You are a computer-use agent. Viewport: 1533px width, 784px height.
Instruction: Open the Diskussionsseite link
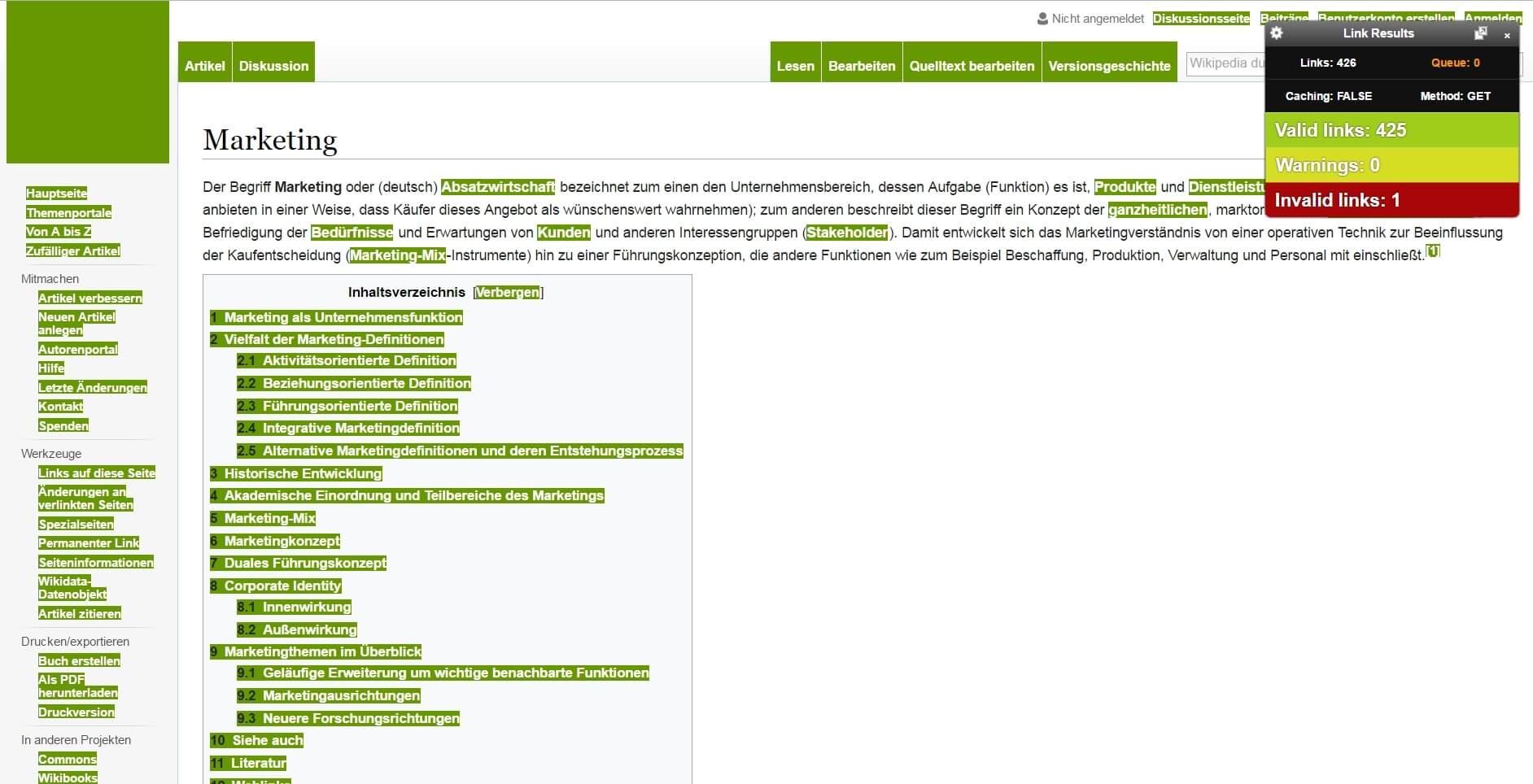1201,19
